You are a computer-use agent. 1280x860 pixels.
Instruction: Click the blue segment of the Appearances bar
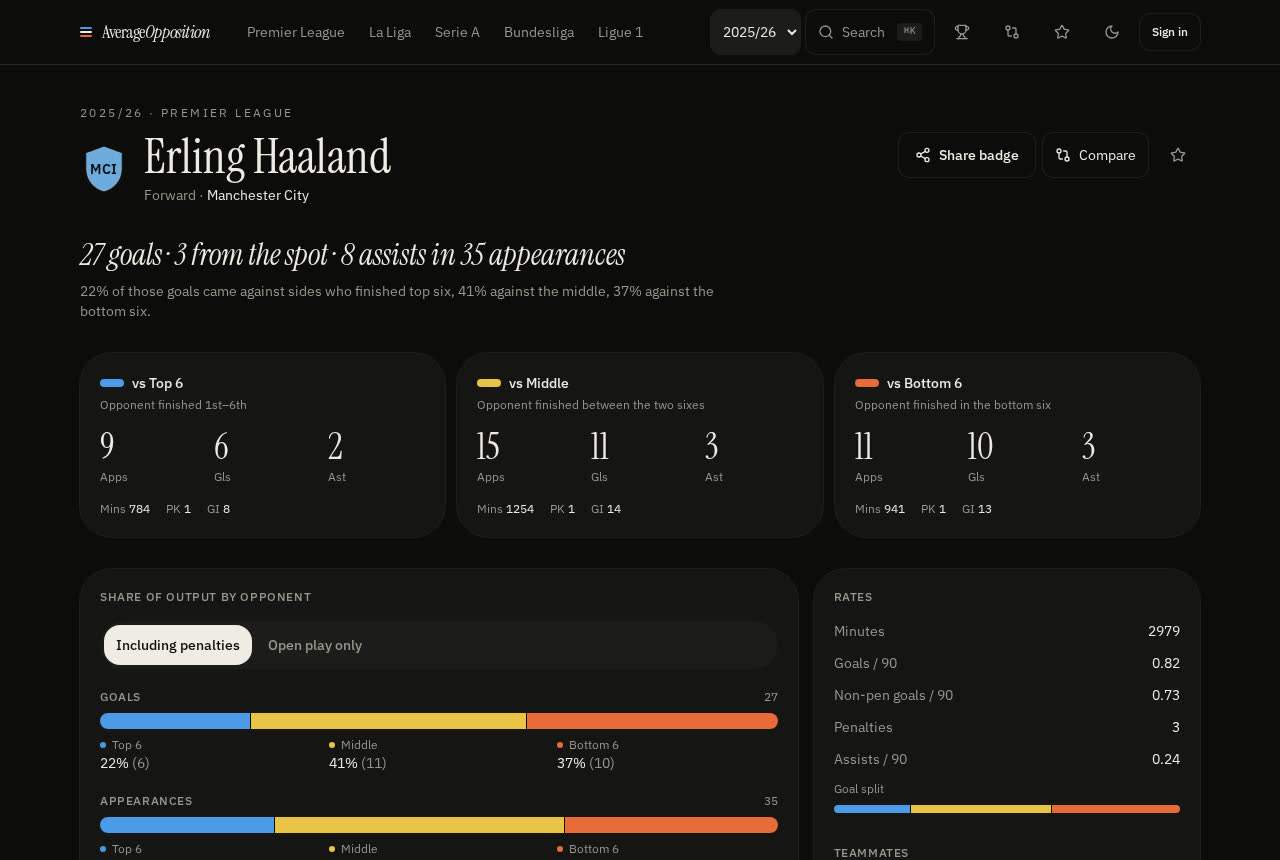[x=187, y=825]
